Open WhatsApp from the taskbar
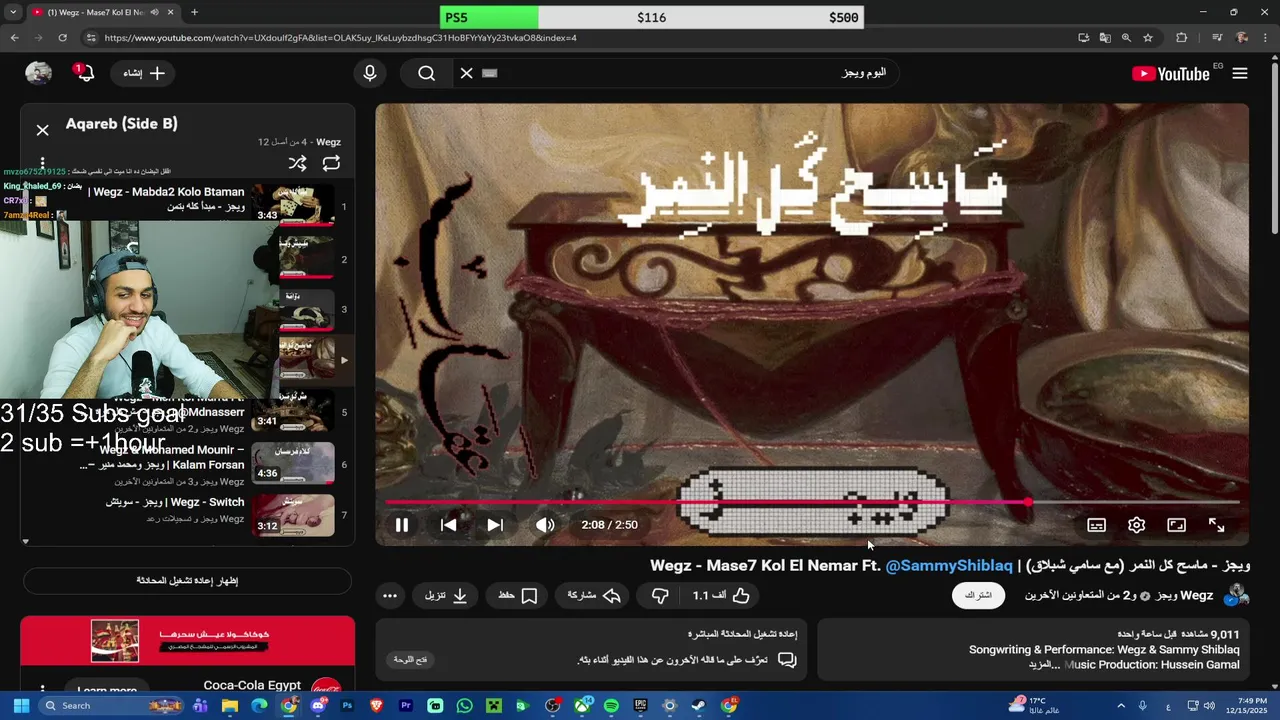Viewport: 1280px width, 720px height. (464, 706)
